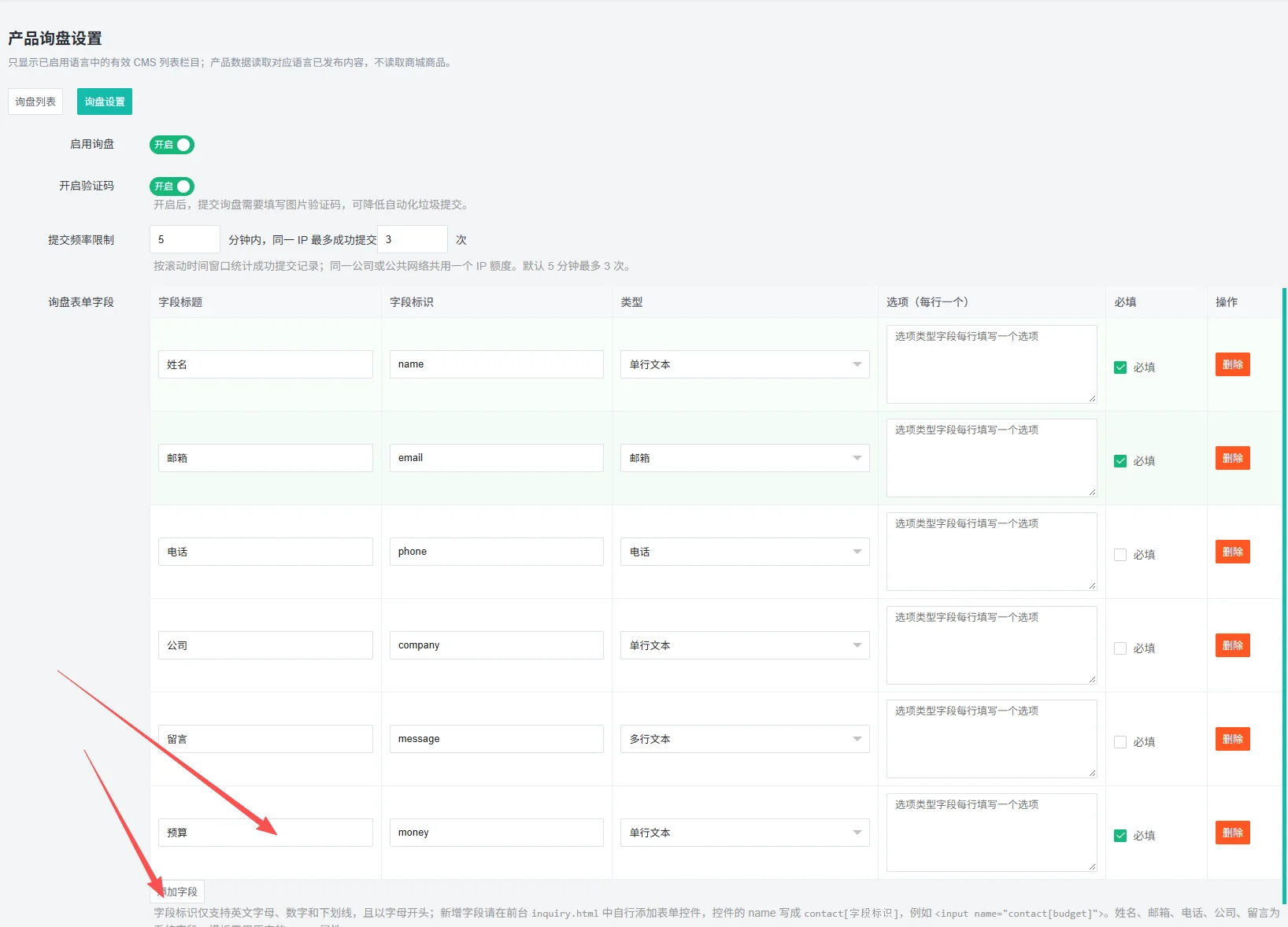This screenshot has width=1288, height=927.
Task: Click the 预算 field title input
Action: pyautogui.click(x=265, y=833)
